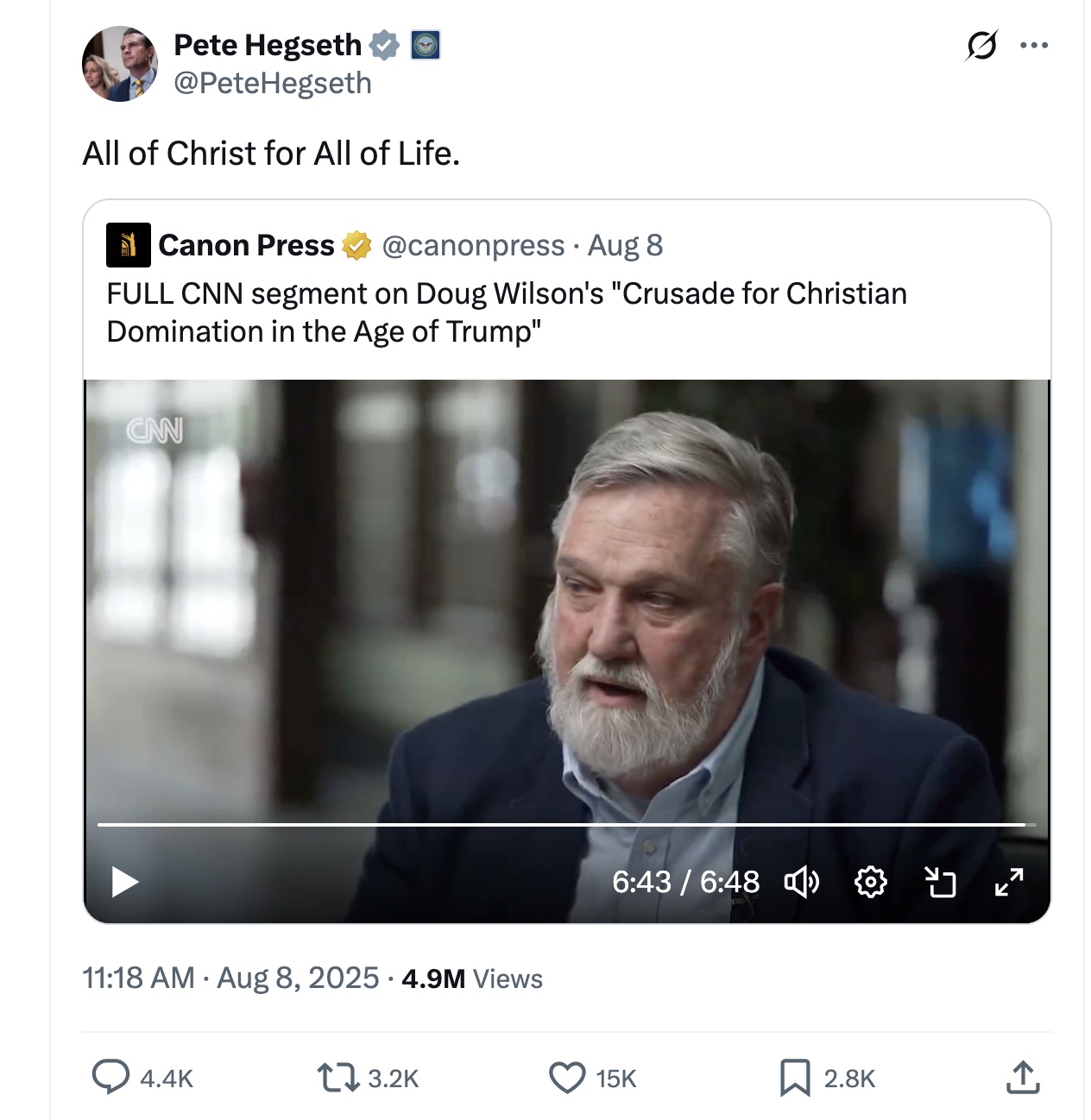Image resolution: width=1091 pixels, height=1120 pixels.
Task: Open the 11:18 AM Aug 8, 2025 timestamp
Action: point(230,978)
